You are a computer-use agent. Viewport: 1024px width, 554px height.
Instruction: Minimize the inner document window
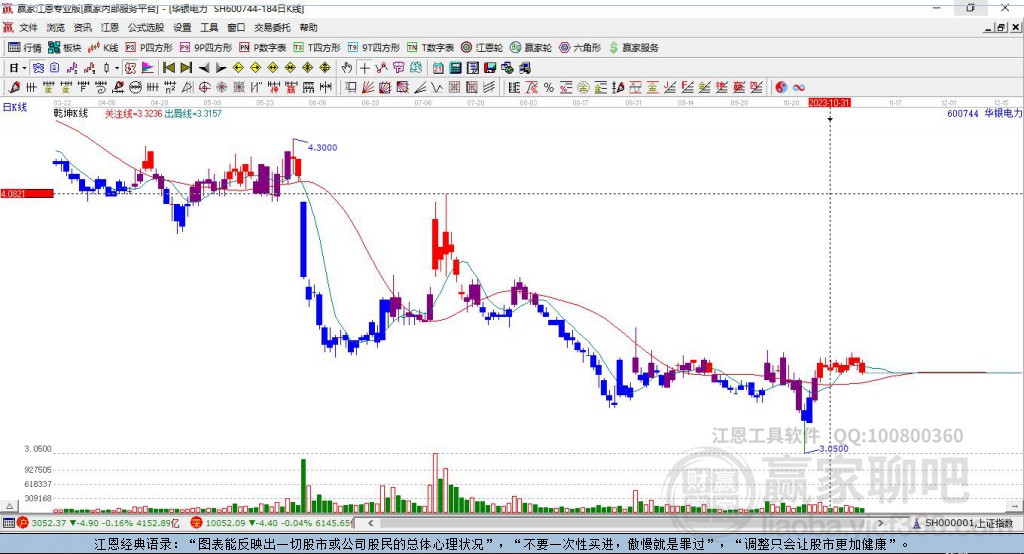click(x=989, y=27)
